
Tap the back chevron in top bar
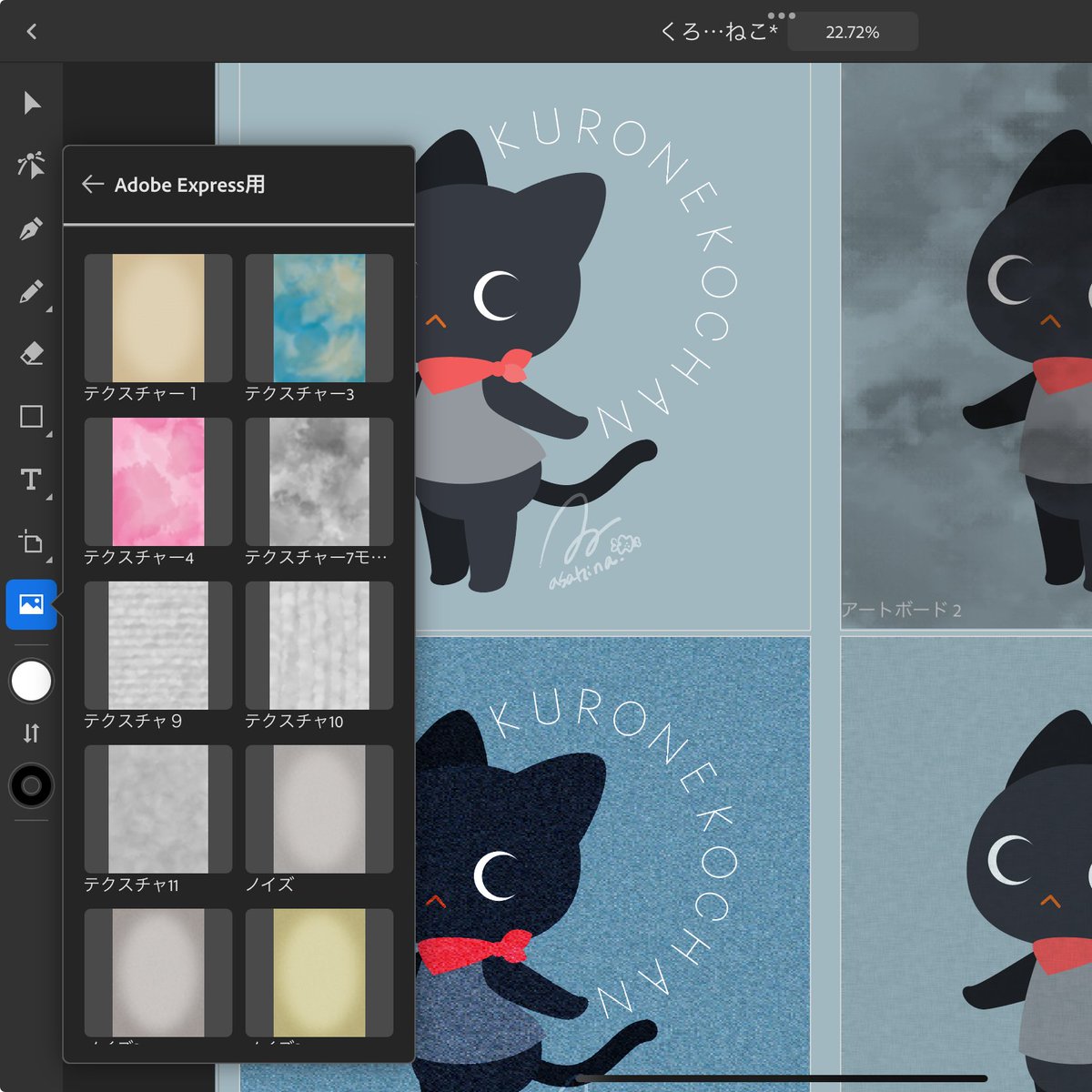coord(31,32)
